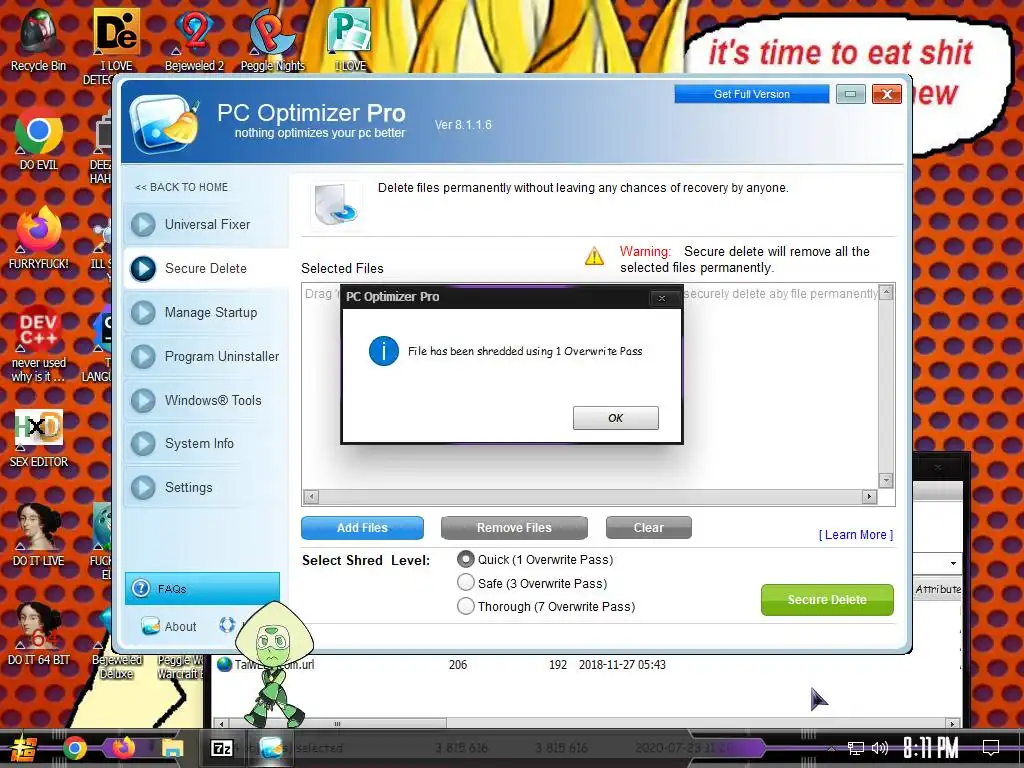Click green Secure Delete button

[827, 600]
